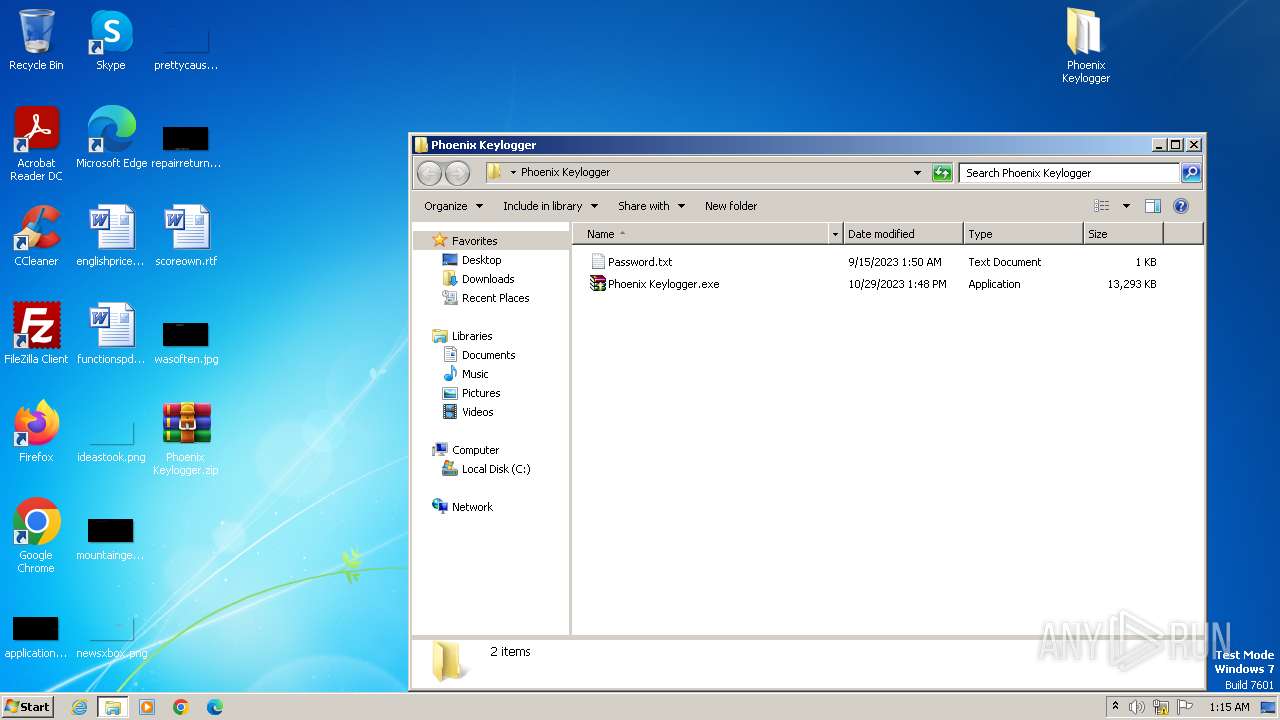The width and height of the screenshot is (1280, 720).
Task: Select the repairreturn file on desktop
Action: point(186,145)
